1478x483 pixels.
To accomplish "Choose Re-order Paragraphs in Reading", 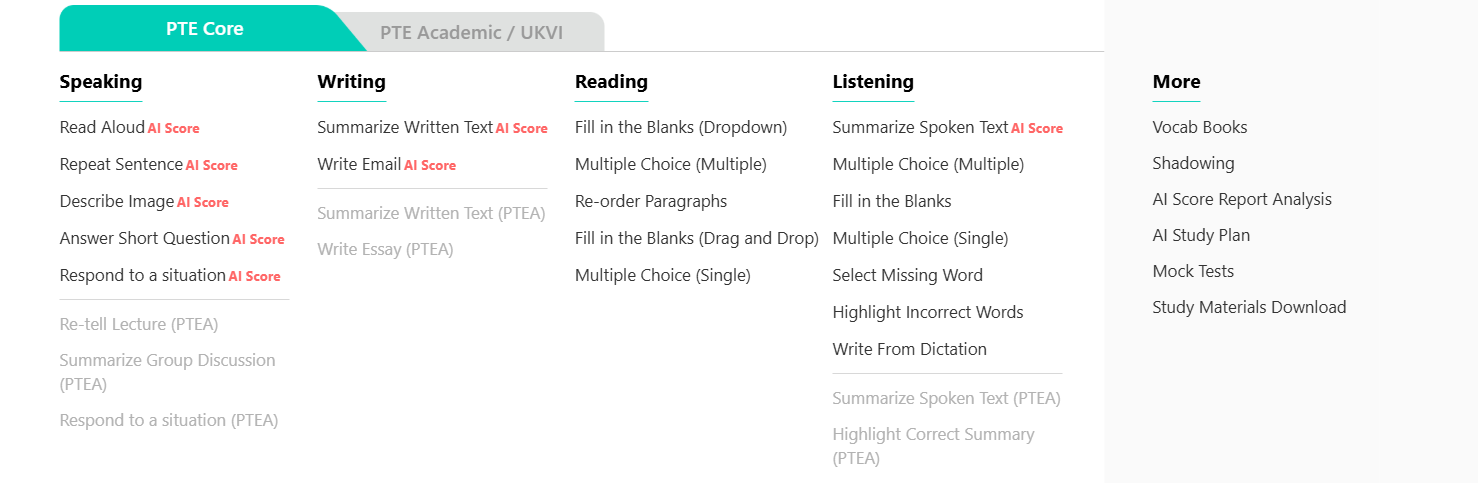I will (651, 202).
